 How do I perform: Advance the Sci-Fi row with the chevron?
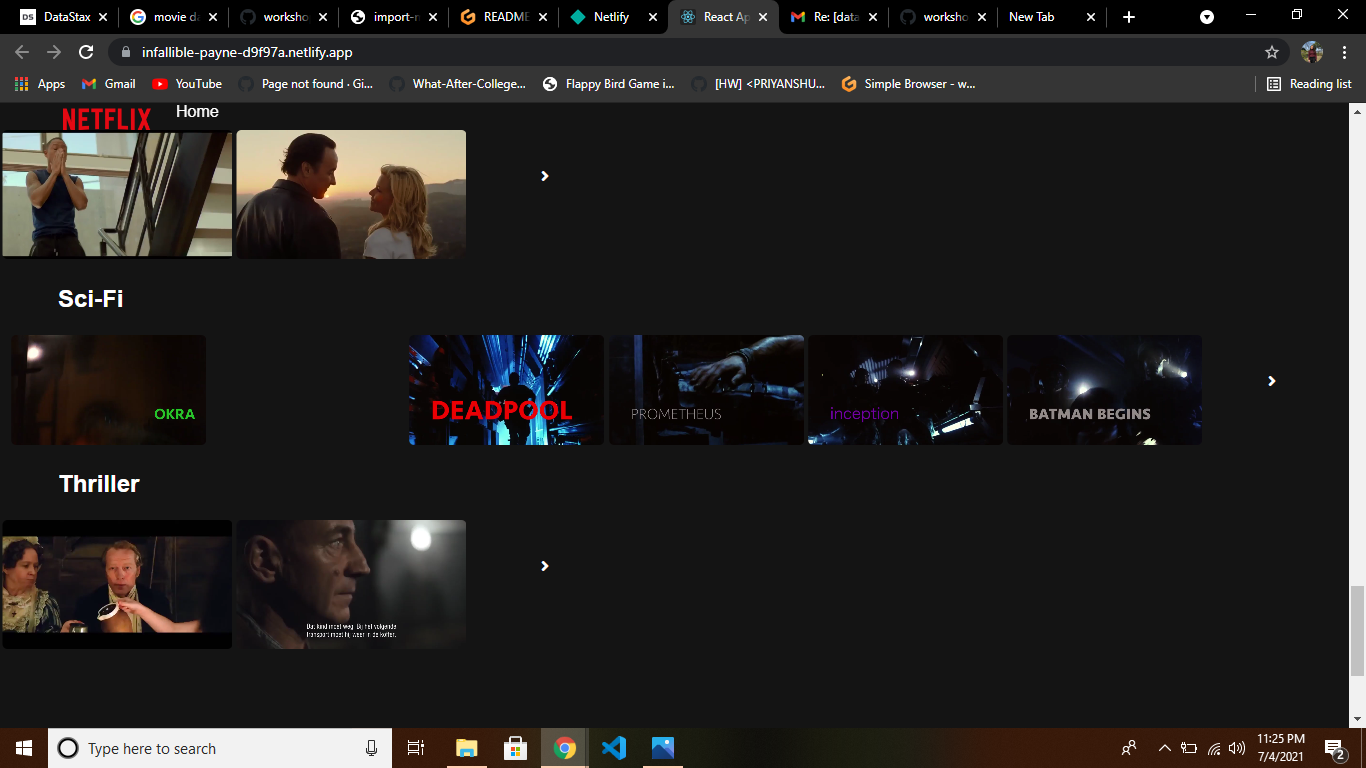[1271, 381]
